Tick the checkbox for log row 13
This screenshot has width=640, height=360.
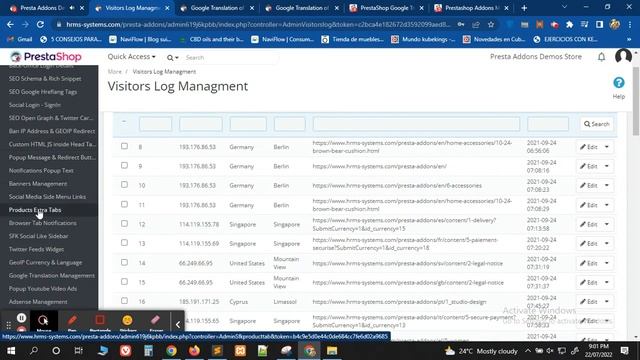click(124, 243)
